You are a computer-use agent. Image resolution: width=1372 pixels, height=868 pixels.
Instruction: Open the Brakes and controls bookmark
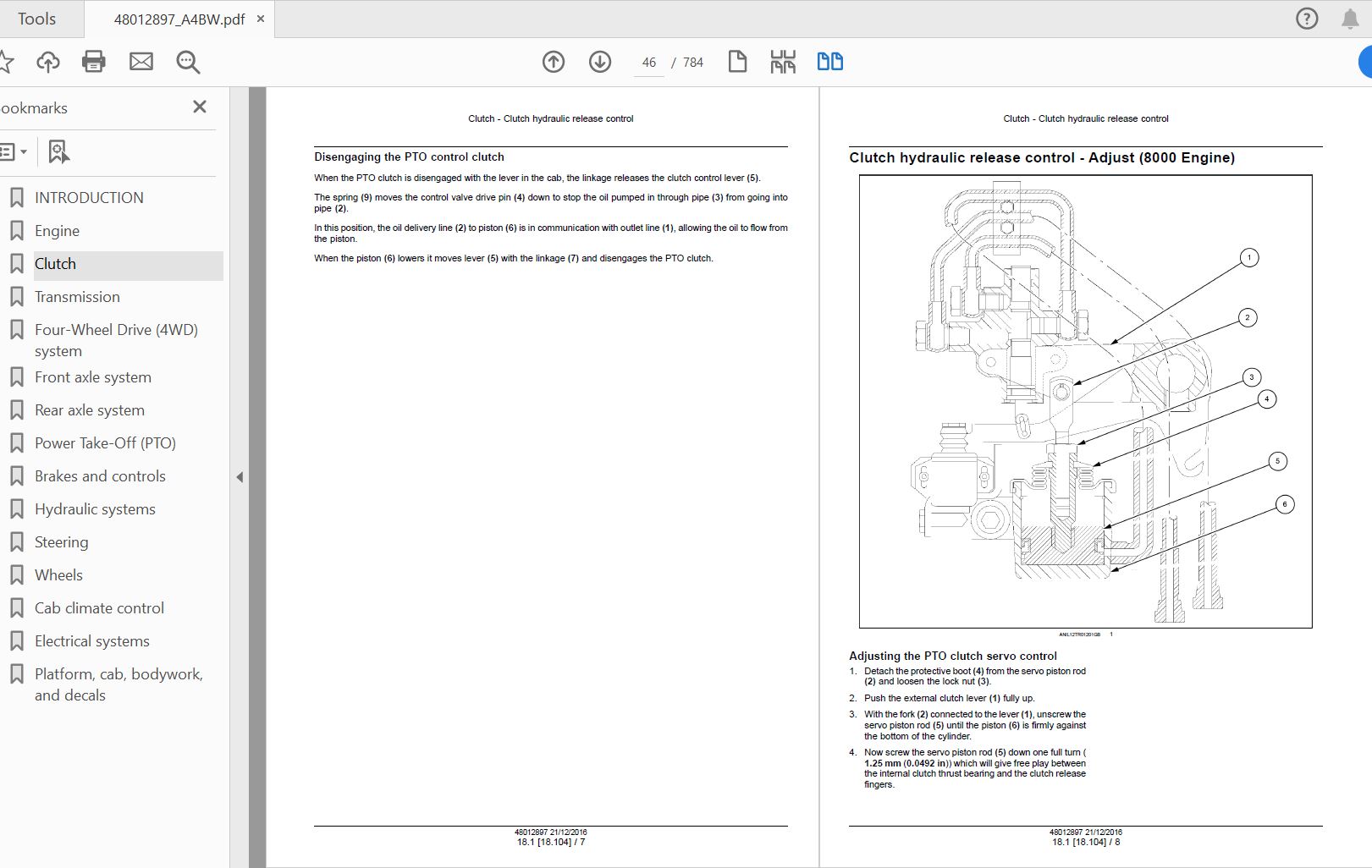pos(100,476)
